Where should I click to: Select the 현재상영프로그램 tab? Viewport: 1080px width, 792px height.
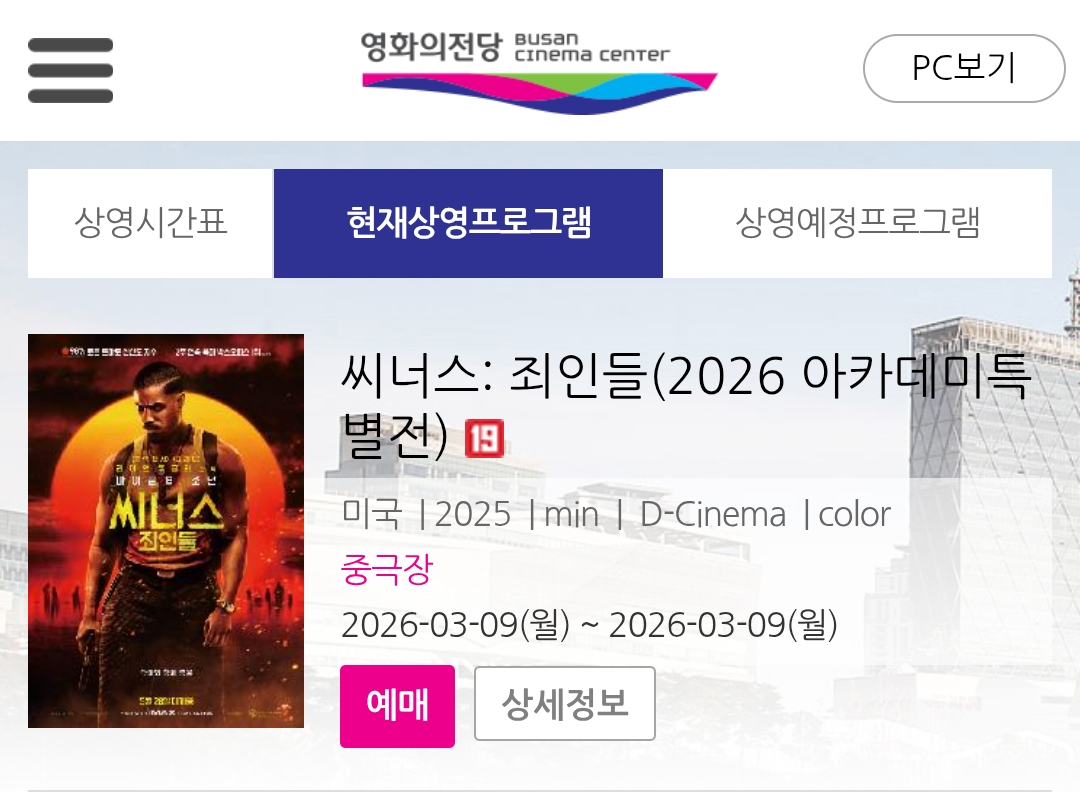point(468,223)
